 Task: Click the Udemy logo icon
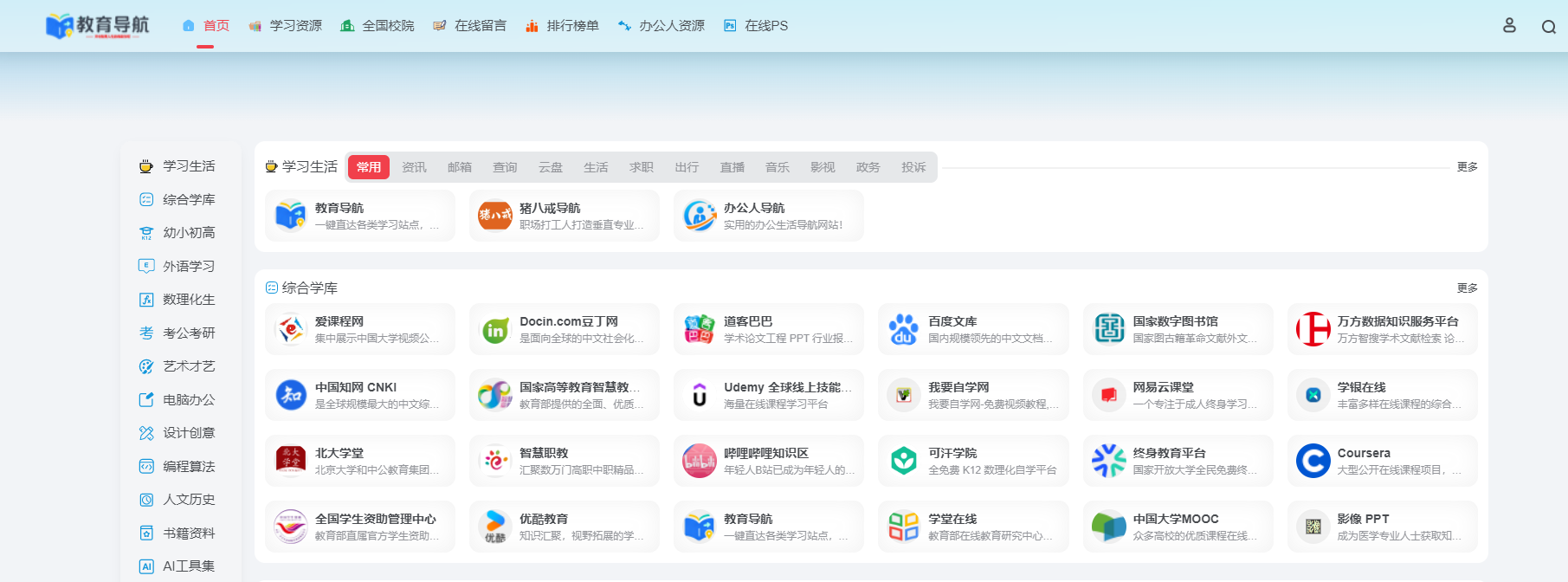tap(700, 395)
